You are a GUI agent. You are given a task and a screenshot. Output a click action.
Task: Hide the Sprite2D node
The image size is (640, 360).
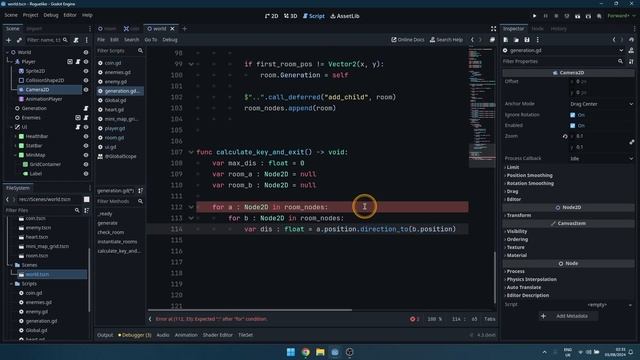click(86, 71)
